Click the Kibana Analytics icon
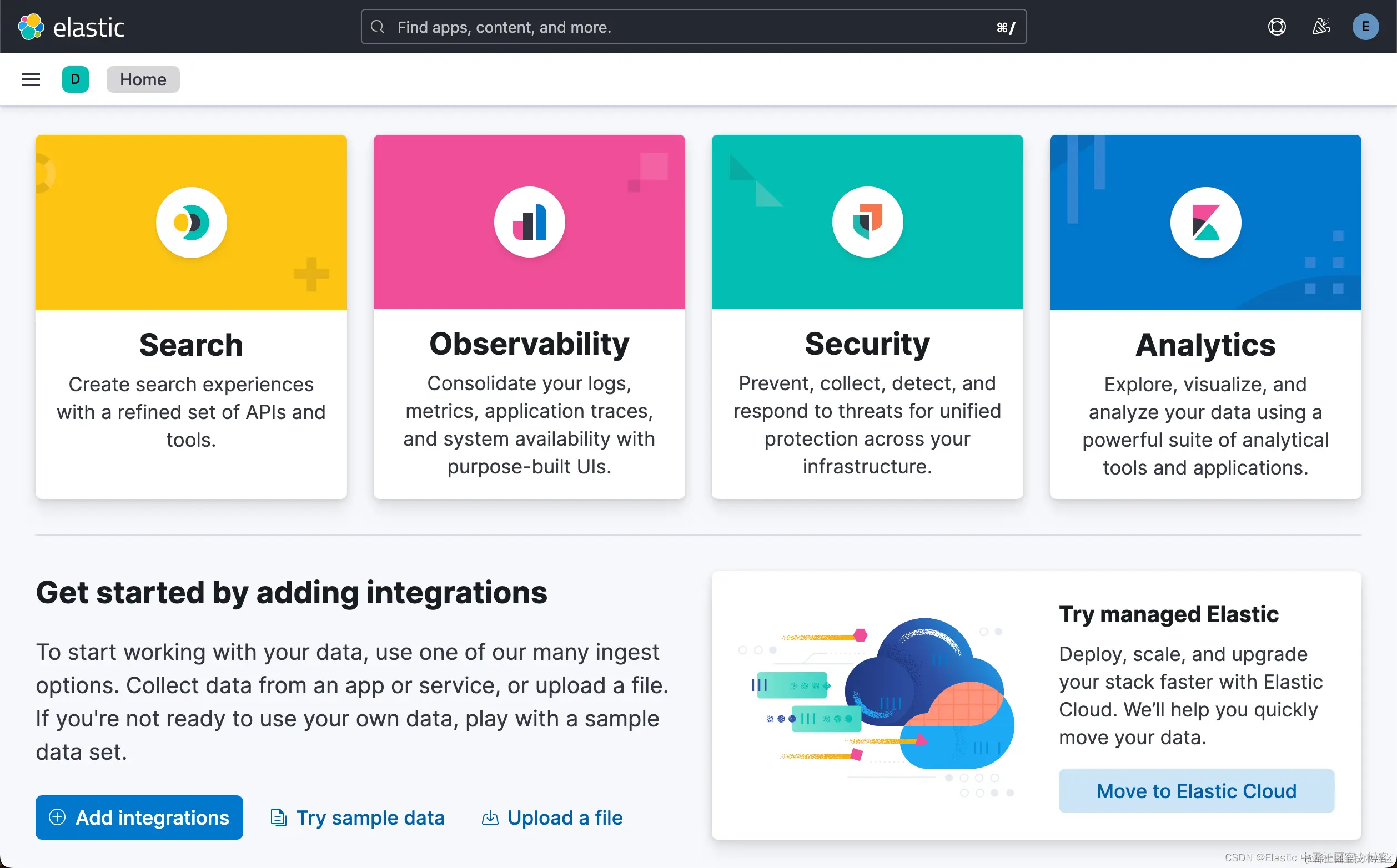1397x868 pixels. 1205,222
